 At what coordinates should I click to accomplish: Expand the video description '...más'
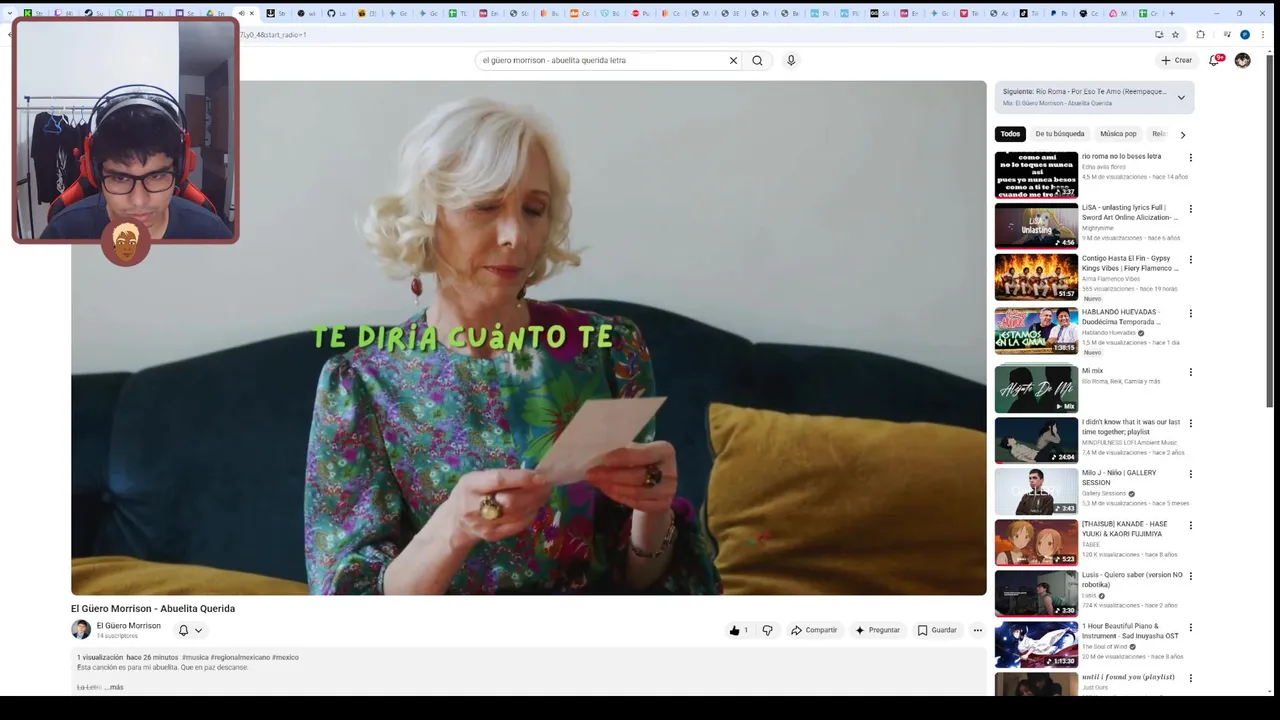pyautogui.click(x=114, y=687)
